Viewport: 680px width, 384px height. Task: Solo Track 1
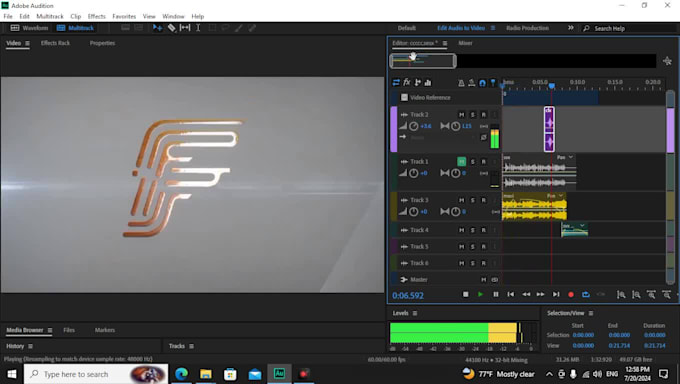coord(473,161)
